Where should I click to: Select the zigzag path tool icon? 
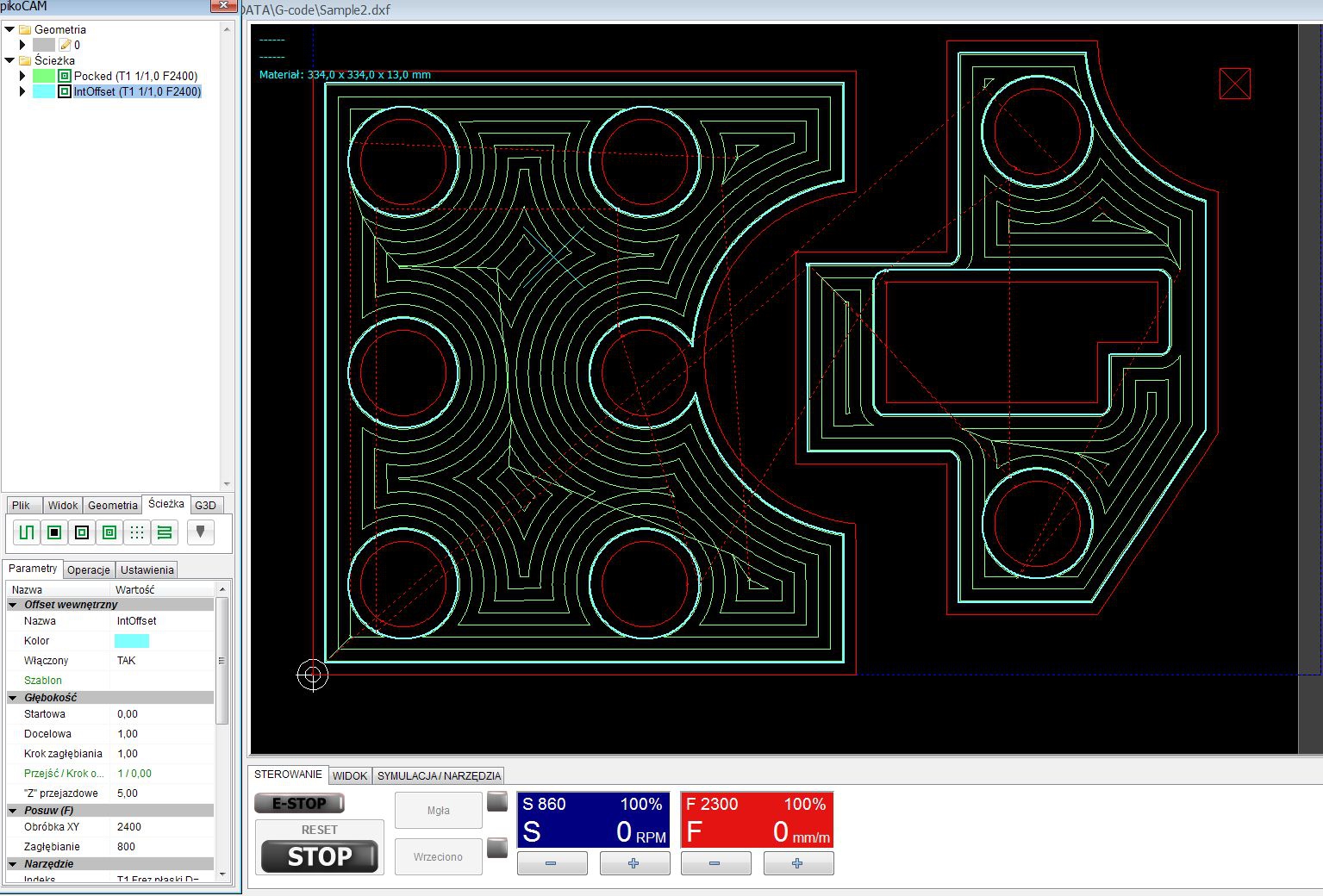[27, 532]
